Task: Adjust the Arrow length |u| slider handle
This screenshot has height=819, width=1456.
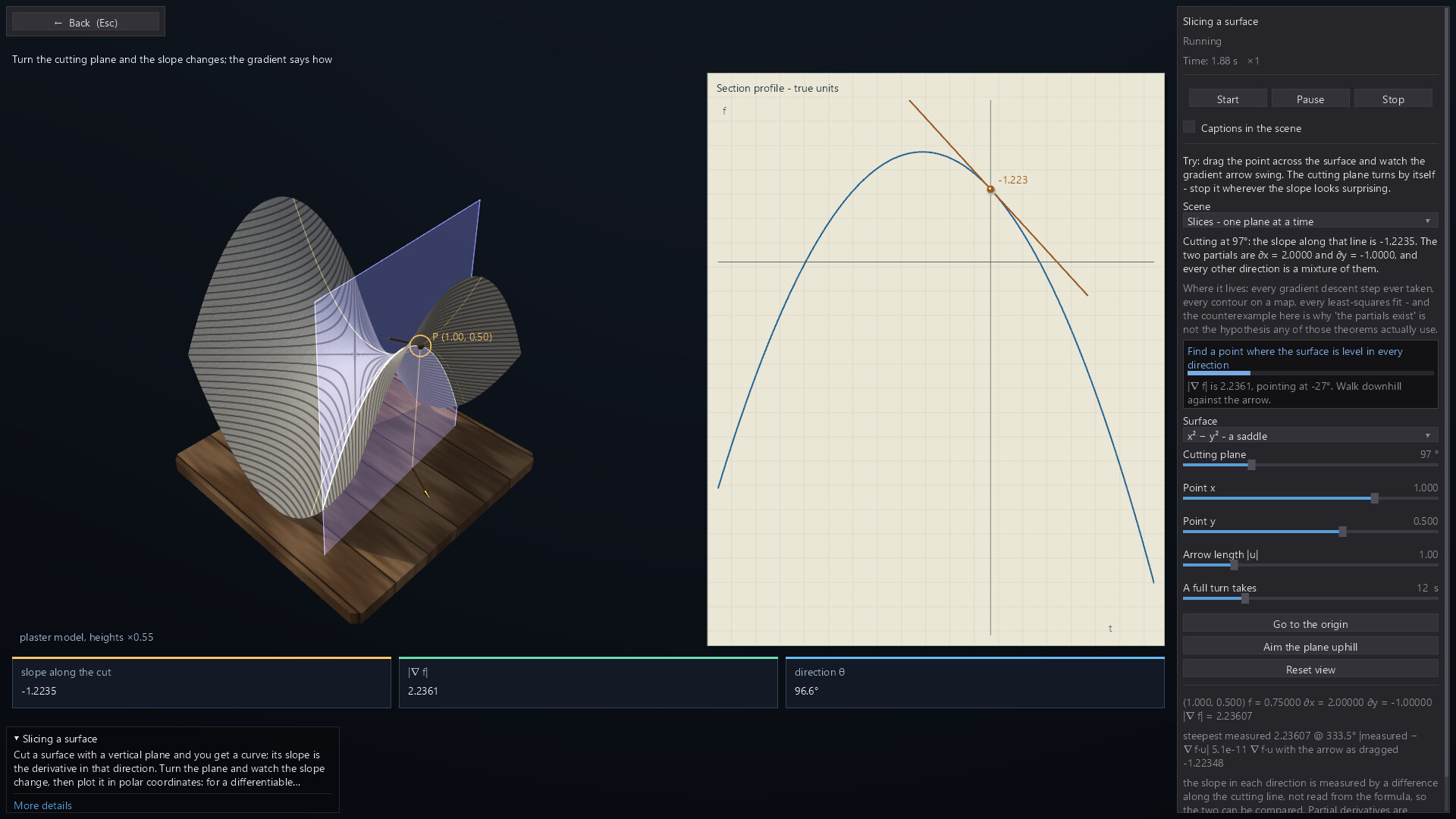Action: pyautogui.click(x=1234, y=565)
